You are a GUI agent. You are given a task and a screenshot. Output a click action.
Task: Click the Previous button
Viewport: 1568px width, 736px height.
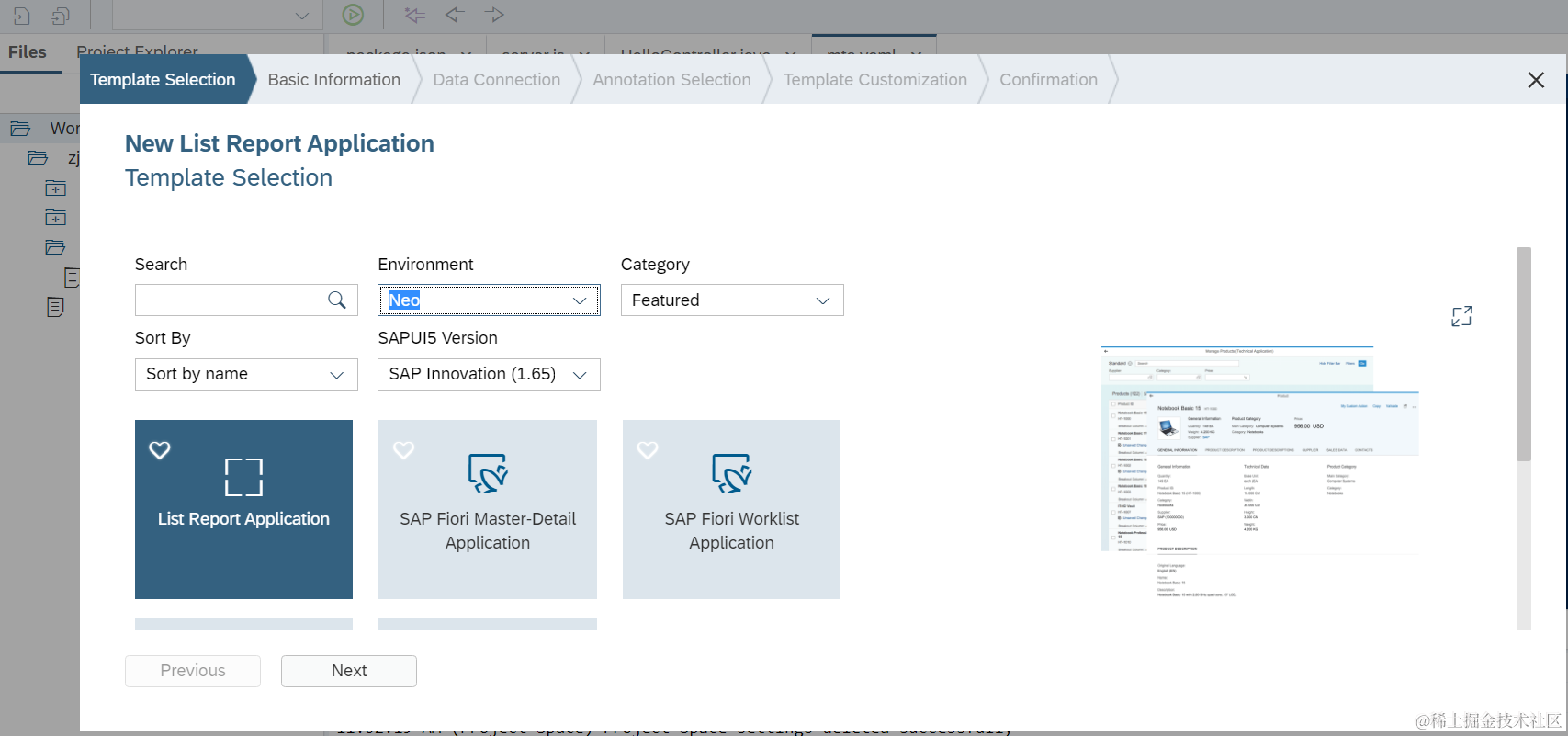[193, 671]
